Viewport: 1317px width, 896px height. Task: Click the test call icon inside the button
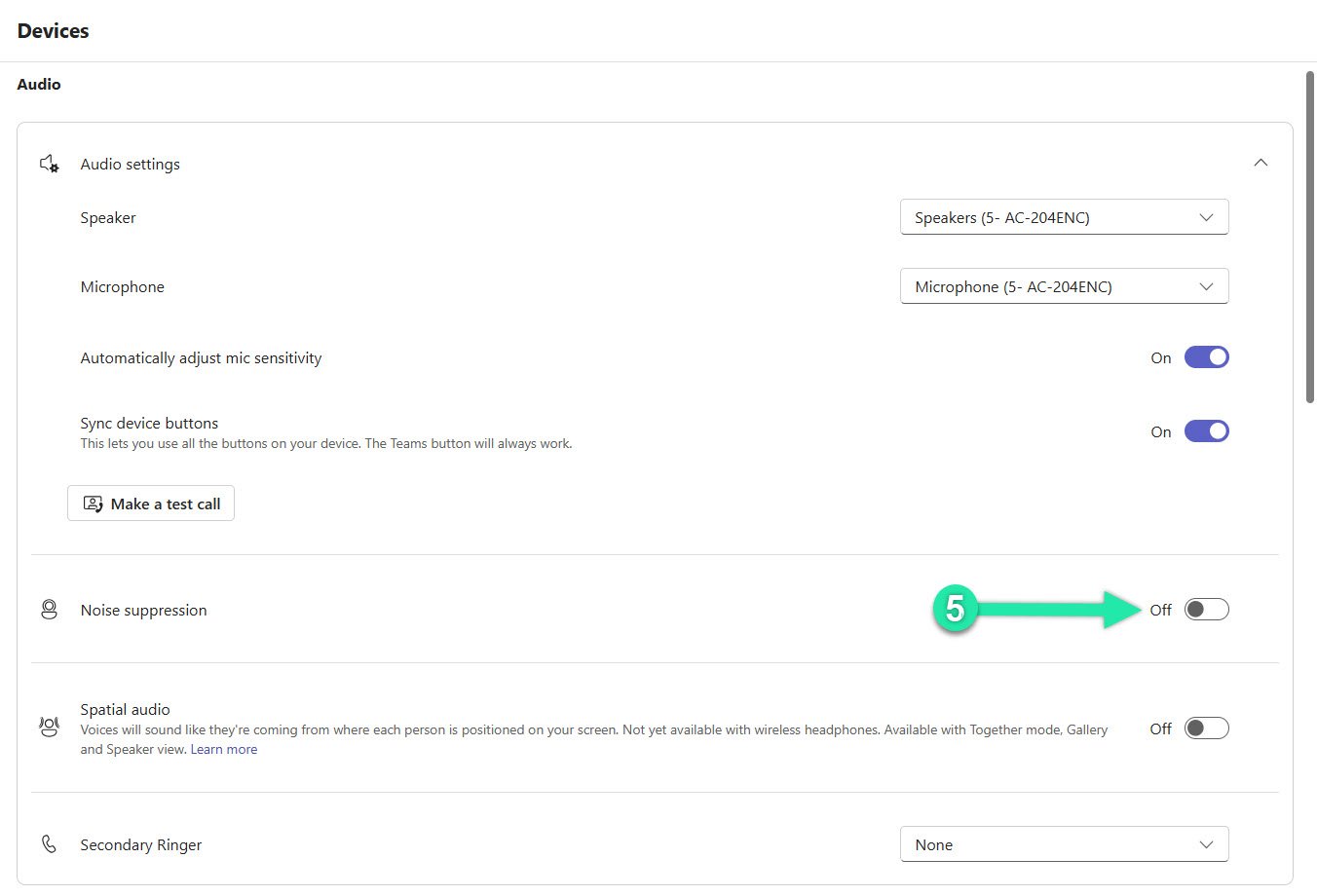(x=93, y=504)
